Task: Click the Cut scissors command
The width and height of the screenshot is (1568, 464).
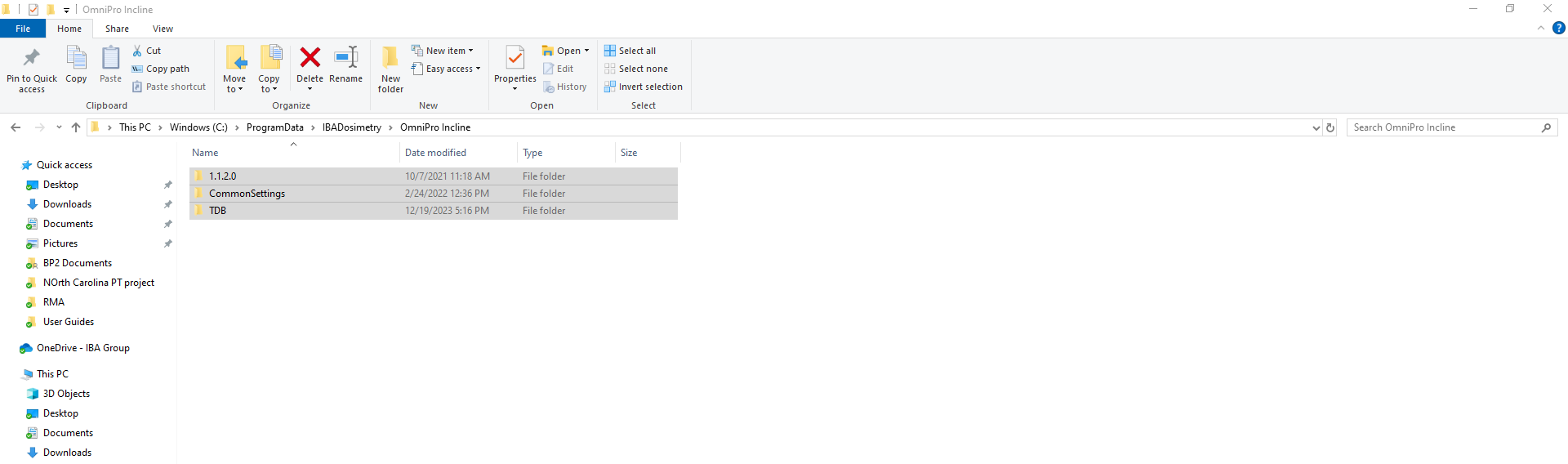Action: [x=147, y=51]
